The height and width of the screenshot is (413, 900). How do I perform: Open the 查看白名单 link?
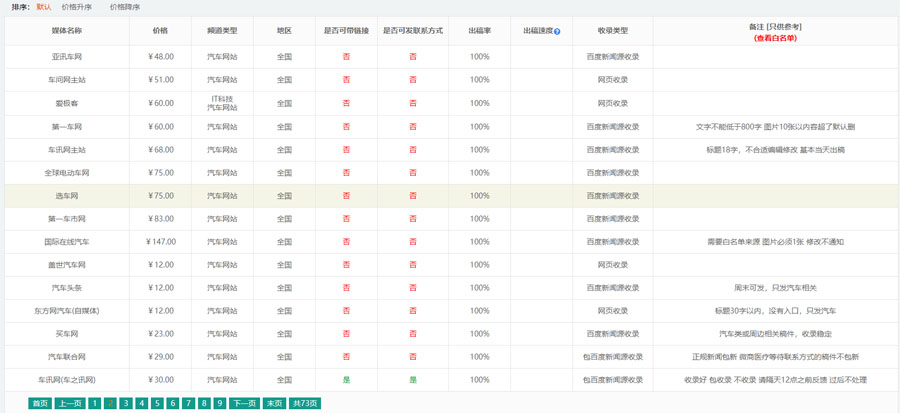point(775,38)
